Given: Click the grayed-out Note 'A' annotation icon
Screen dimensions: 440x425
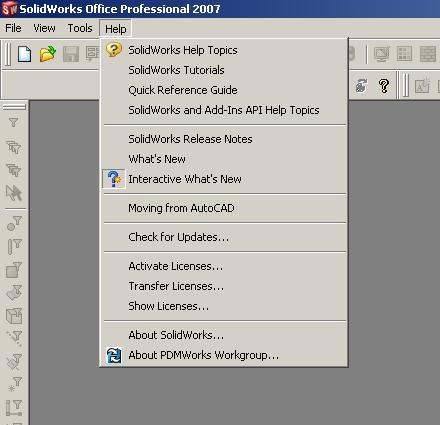Looking at the screenshot, I should tap(422, 86).
